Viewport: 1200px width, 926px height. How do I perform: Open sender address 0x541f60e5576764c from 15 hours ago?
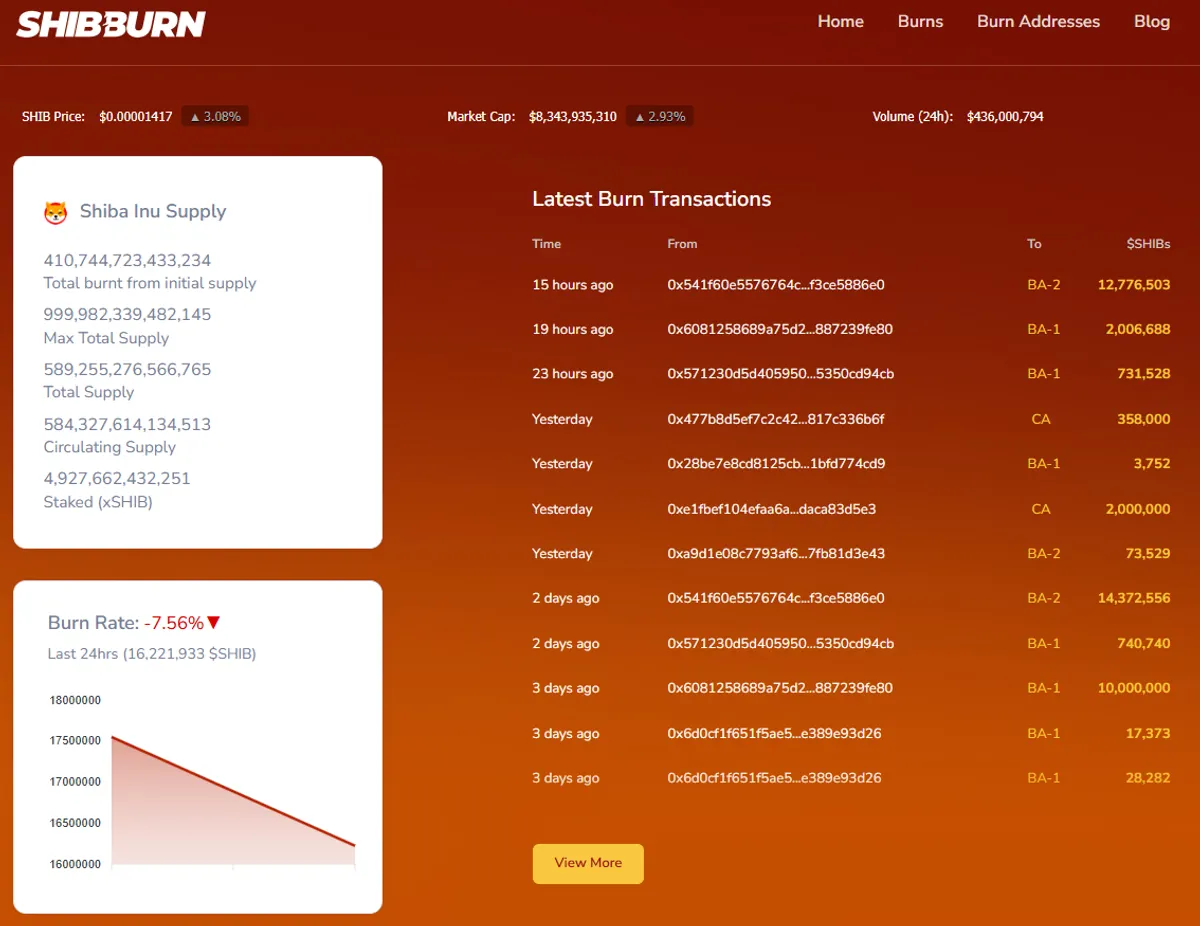pos(776,285)
